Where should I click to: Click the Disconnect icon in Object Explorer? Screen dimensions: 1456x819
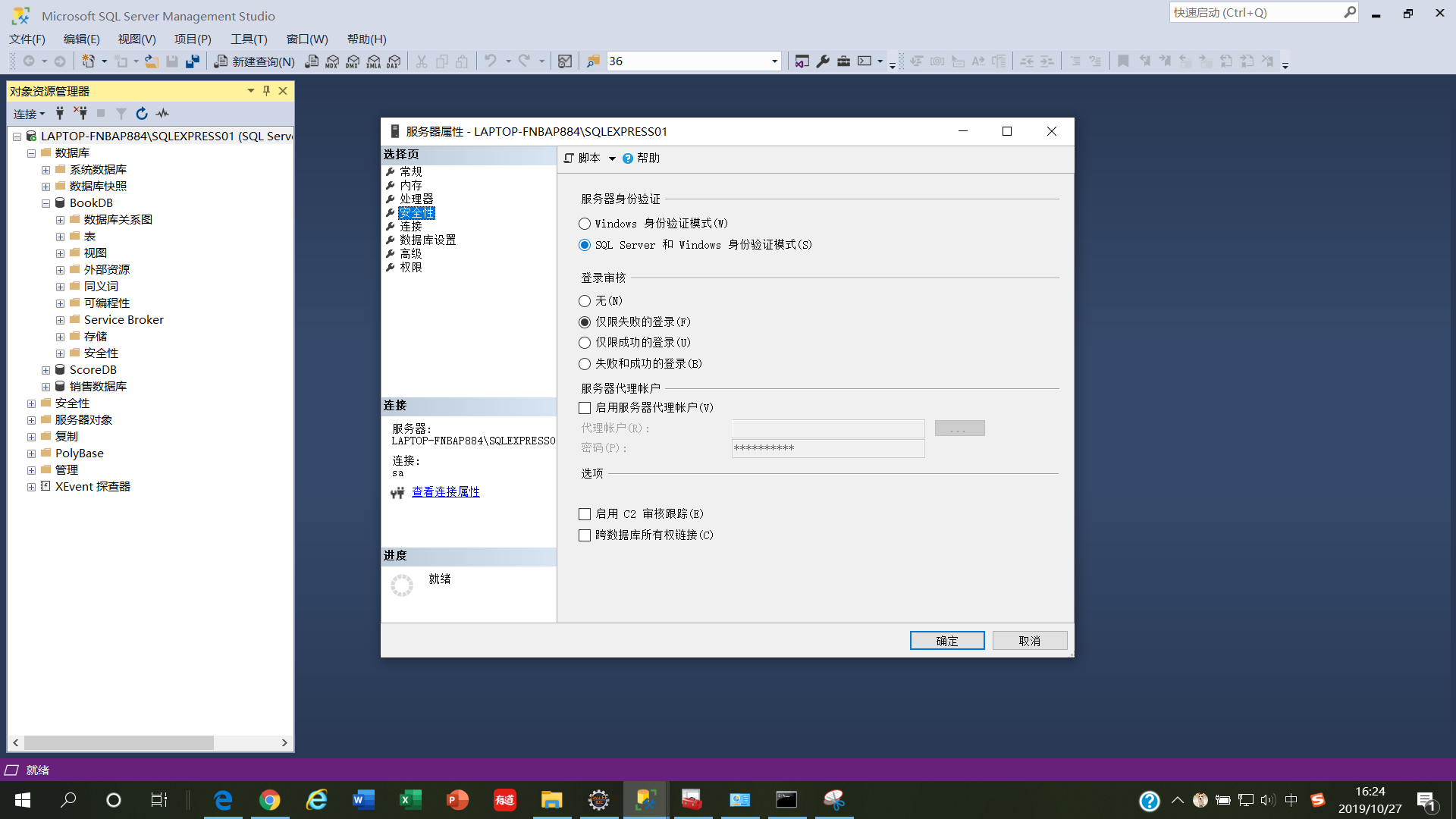coord(80,114)
